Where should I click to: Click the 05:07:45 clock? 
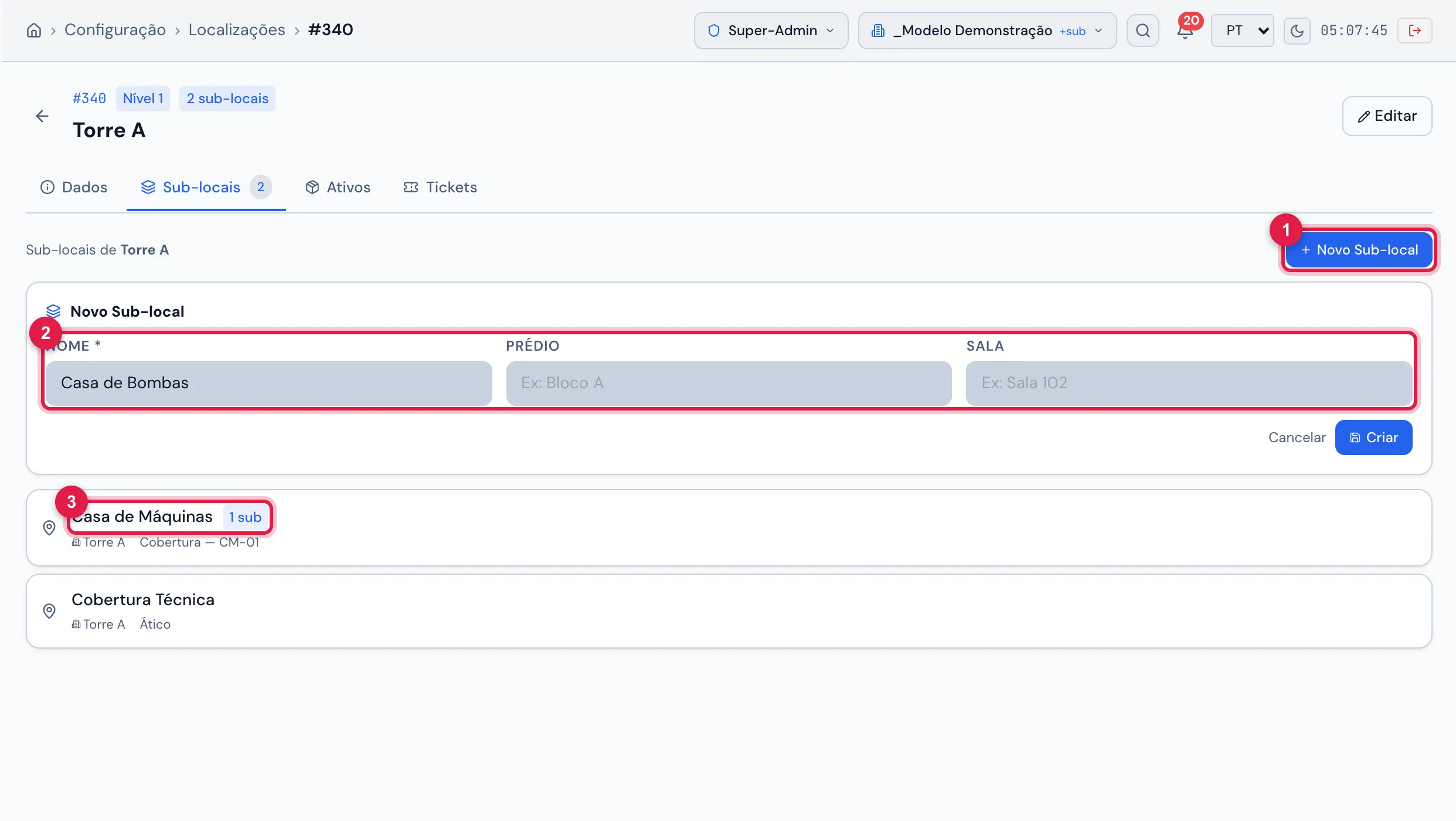(x=1354, y=30)
